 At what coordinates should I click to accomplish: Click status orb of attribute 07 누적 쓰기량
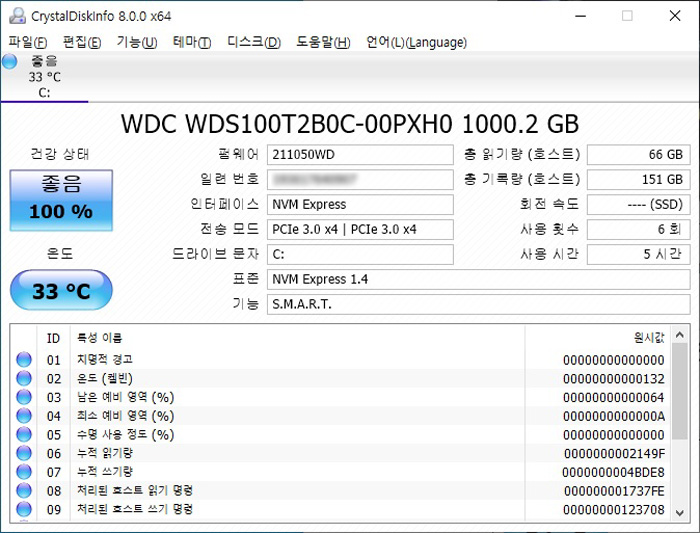click(24, 472)
